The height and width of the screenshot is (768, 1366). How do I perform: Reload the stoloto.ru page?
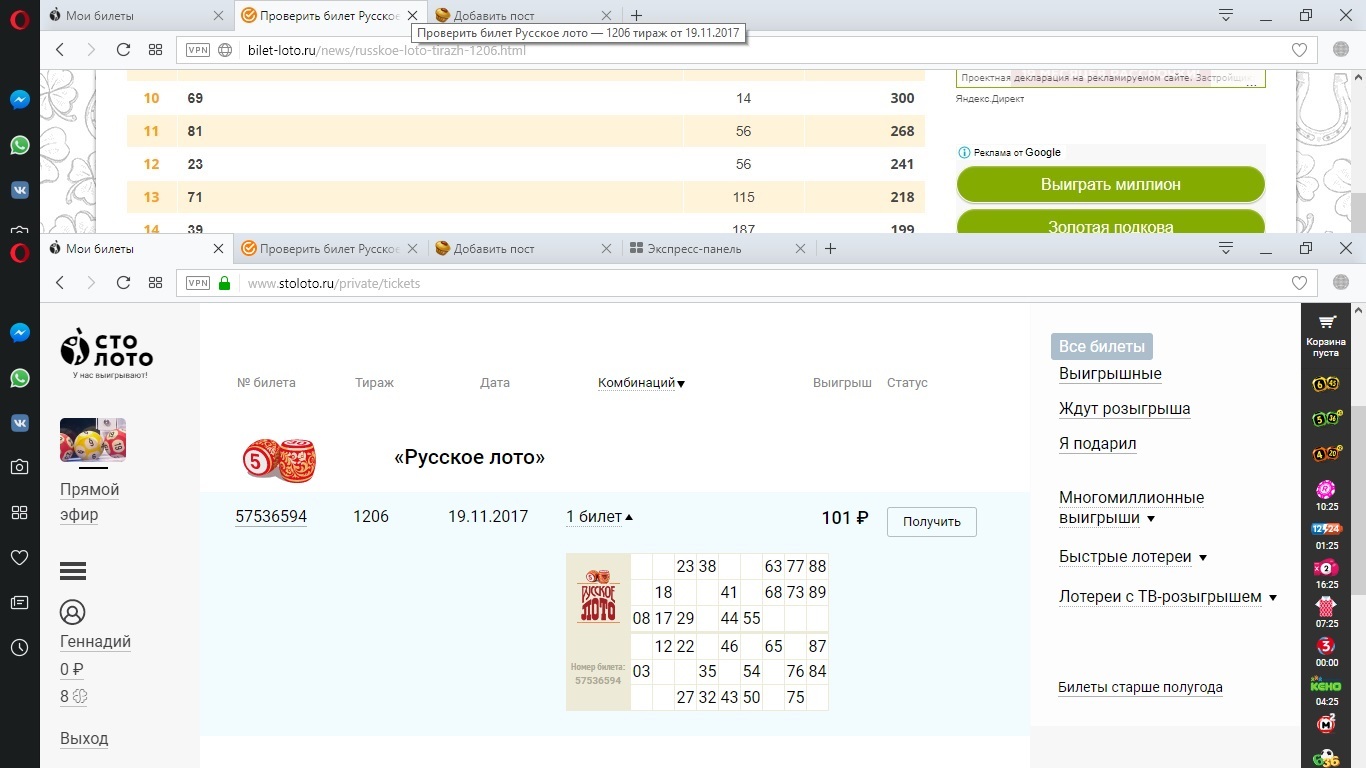click(123, 283)
